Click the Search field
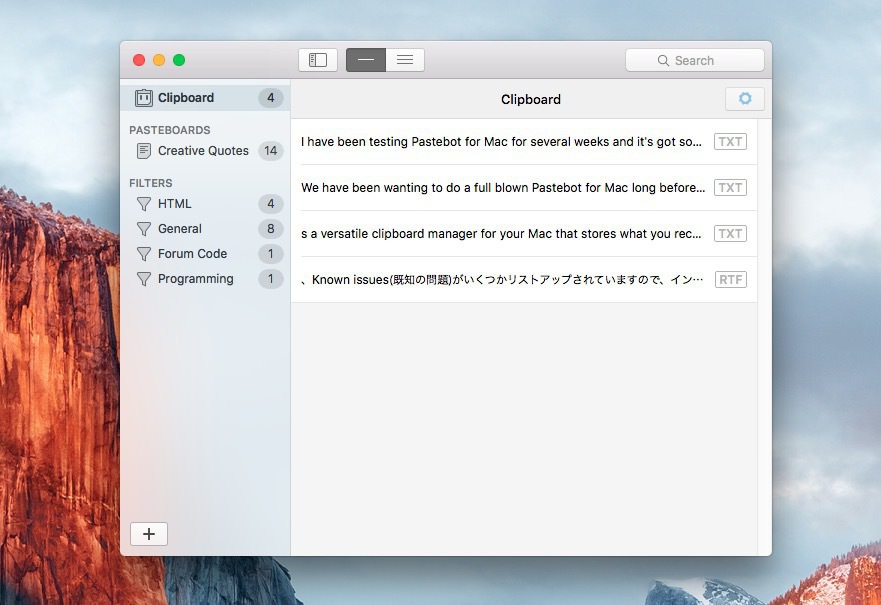The image size is (881, 605). point(695,60)
